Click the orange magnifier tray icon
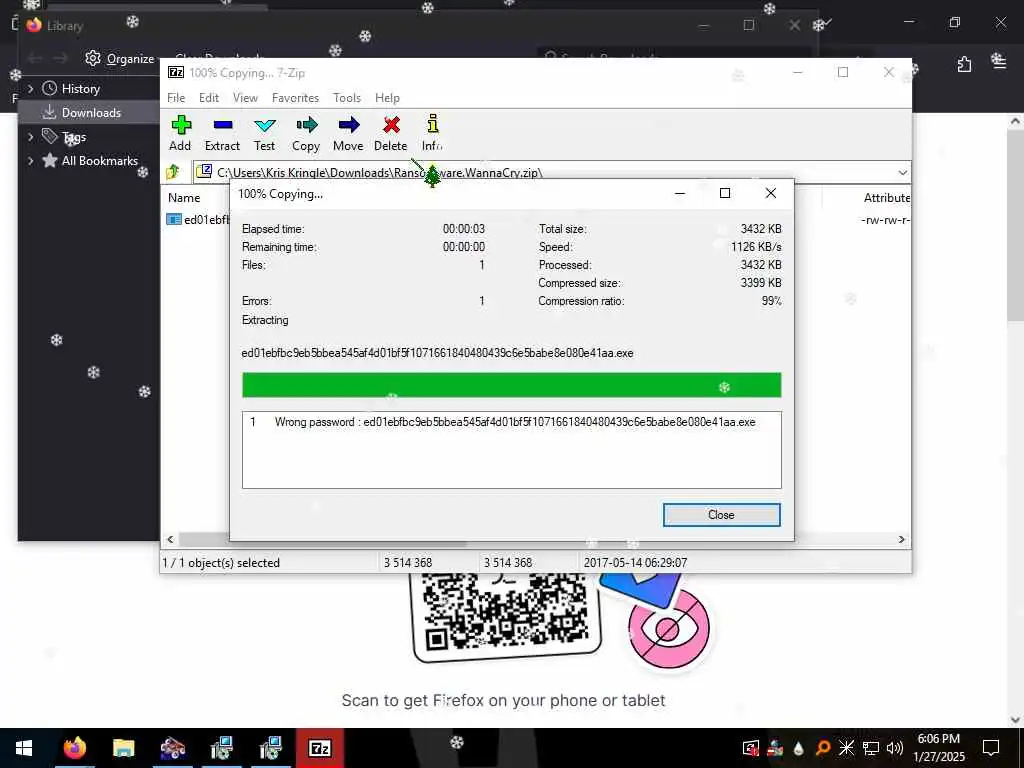 click(x=823, y=748)
